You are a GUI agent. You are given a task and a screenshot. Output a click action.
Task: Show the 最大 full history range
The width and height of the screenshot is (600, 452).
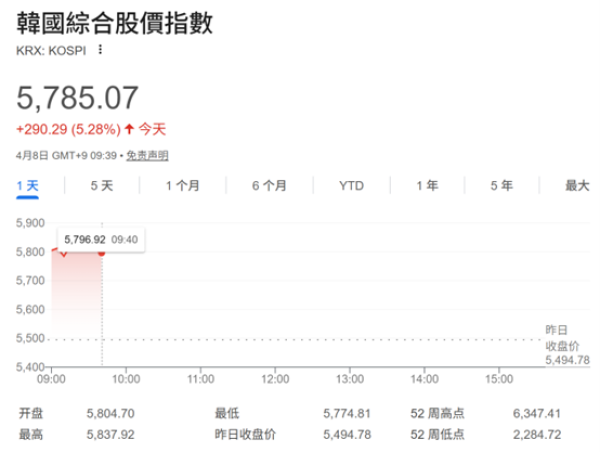point(577,185)
